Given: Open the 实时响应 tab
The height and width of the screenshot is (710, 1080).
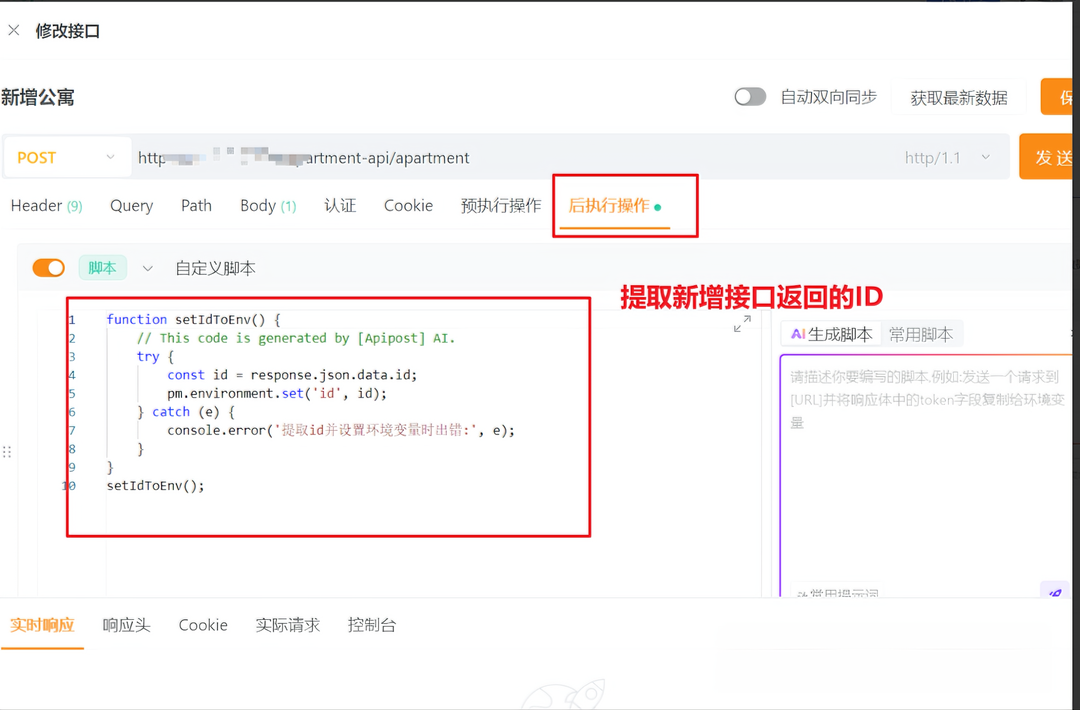Looking at the screenshot, I should coord(42,625).
